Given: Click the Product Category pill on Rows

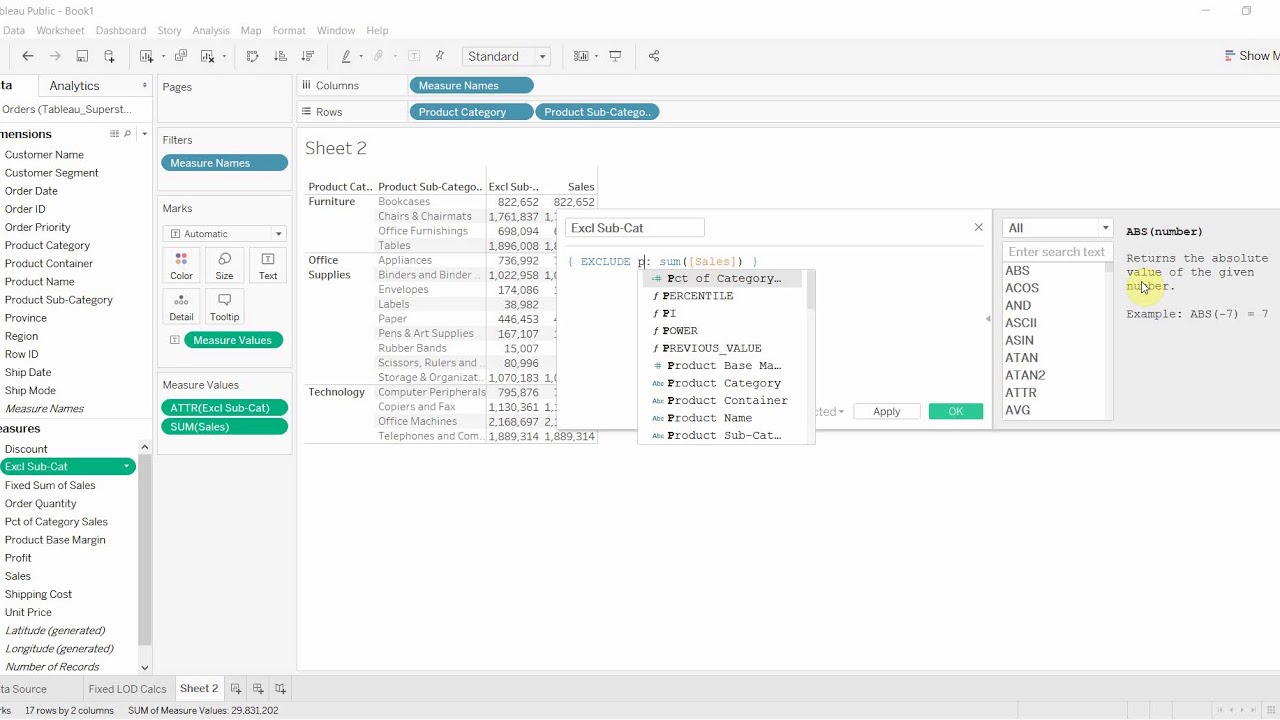Looking at the screenshot, I should point(470,112).
